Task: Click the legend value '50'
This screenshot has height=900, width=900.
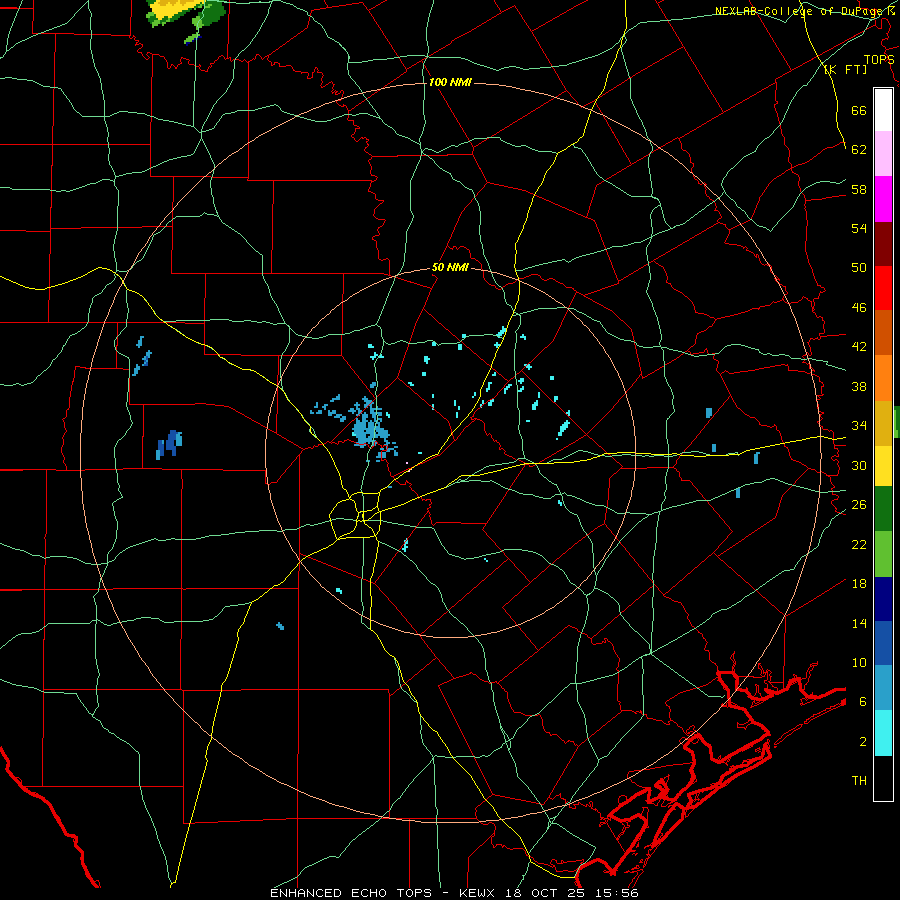Action: 859,268
